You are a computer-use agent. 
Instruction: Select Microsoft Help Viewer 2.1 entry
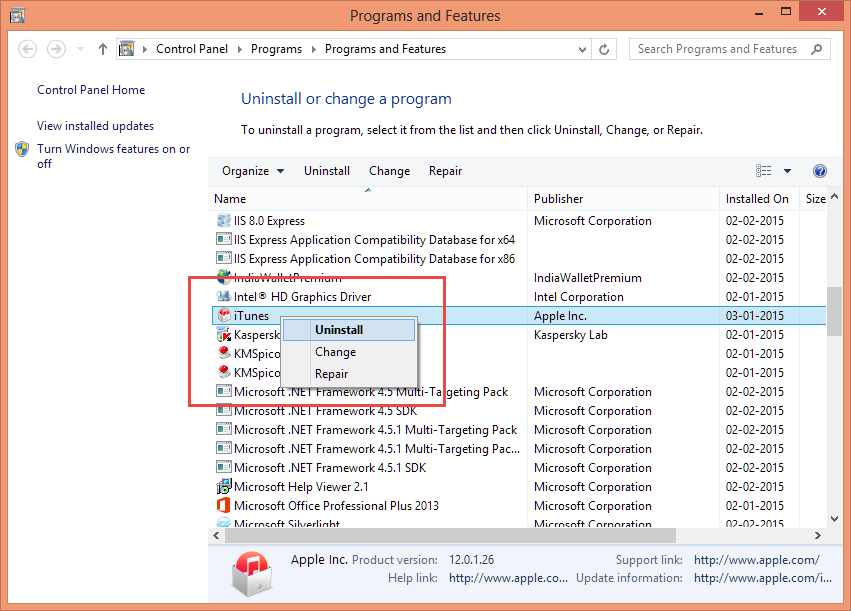(x=519, y=486)
